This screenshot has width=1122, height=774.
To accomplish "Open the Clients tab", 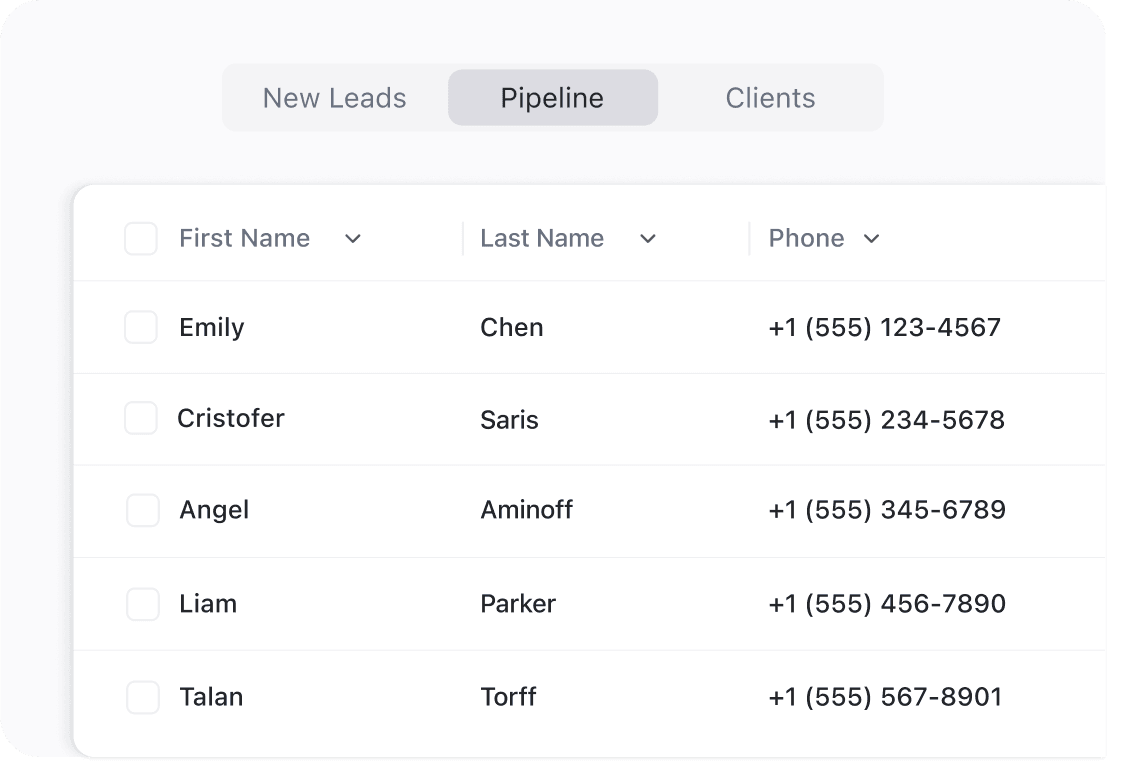I will point(770,97).
